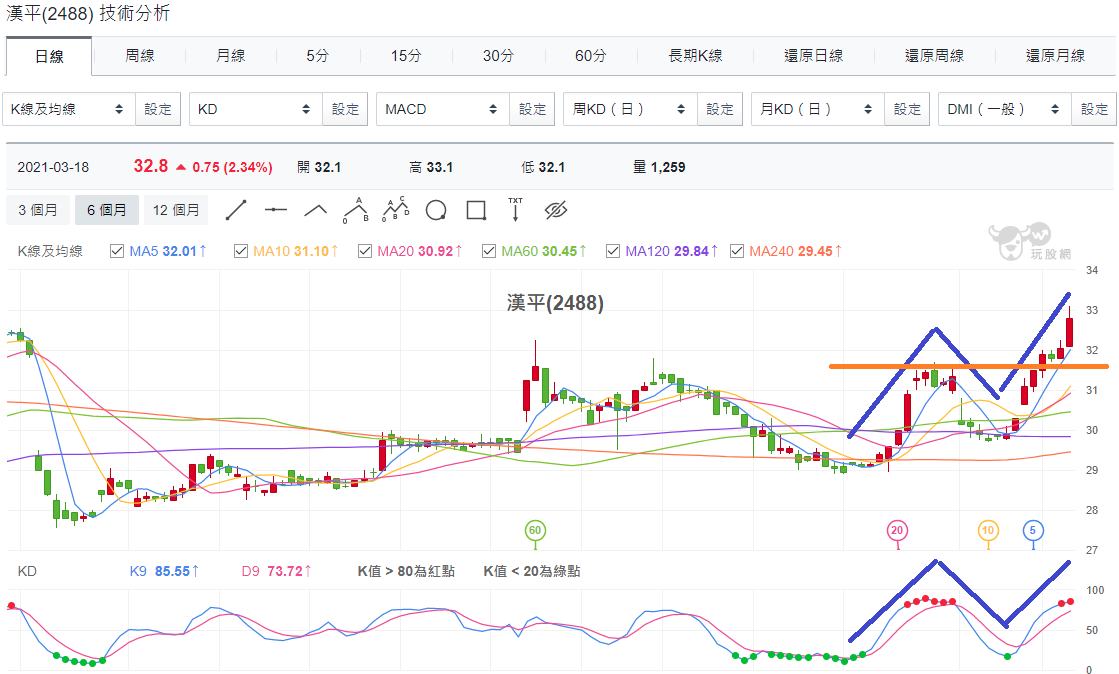Select the 12 個月 time range
Viewport: 1119px width, 674px height.
click(176, 210)
